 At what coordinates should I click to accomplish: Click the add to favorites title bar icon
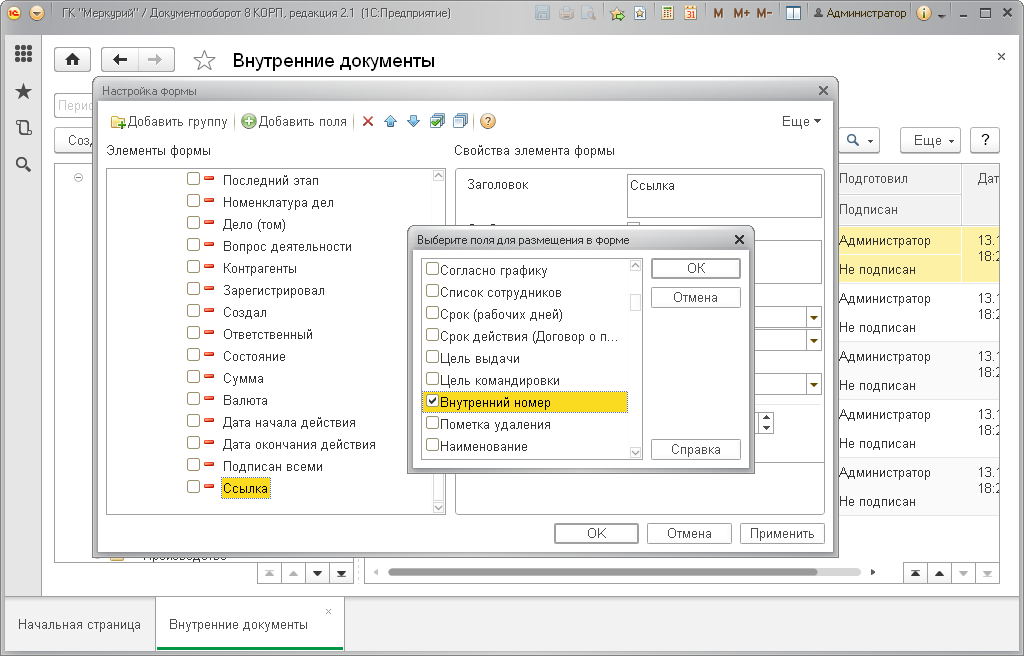[616, 13]
